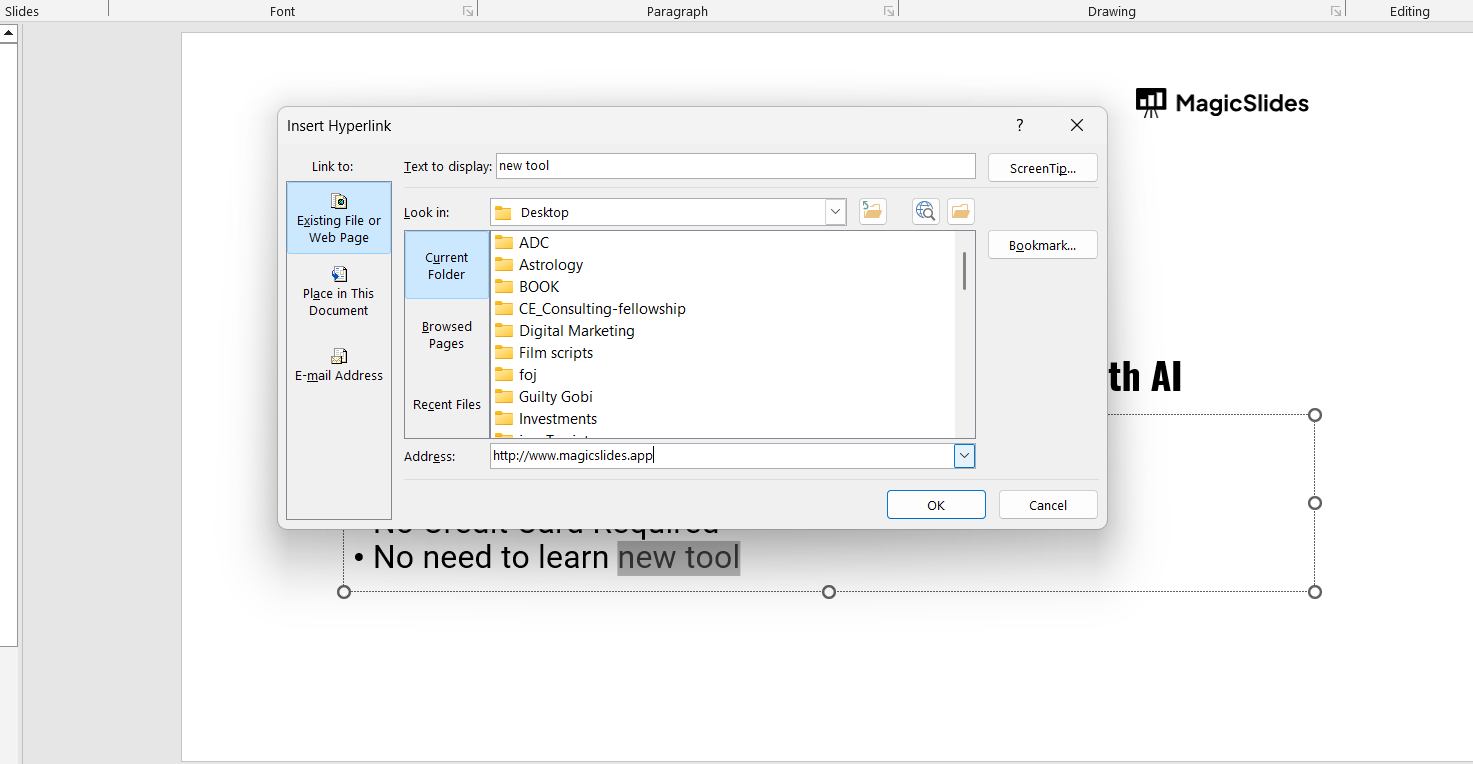Select the Astrology folder
The width and height of the screenshot is (1473, 764).
(539, 265)
